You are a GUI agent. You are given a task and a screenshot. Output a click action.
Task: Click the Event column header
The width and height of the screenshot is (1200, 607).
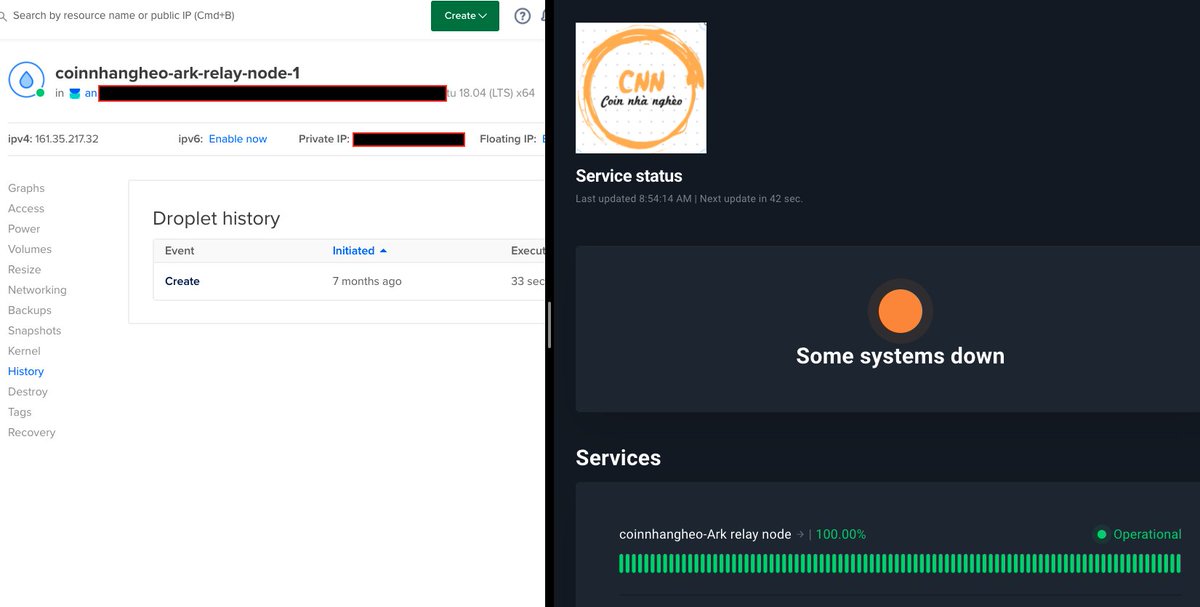point(180,251)
